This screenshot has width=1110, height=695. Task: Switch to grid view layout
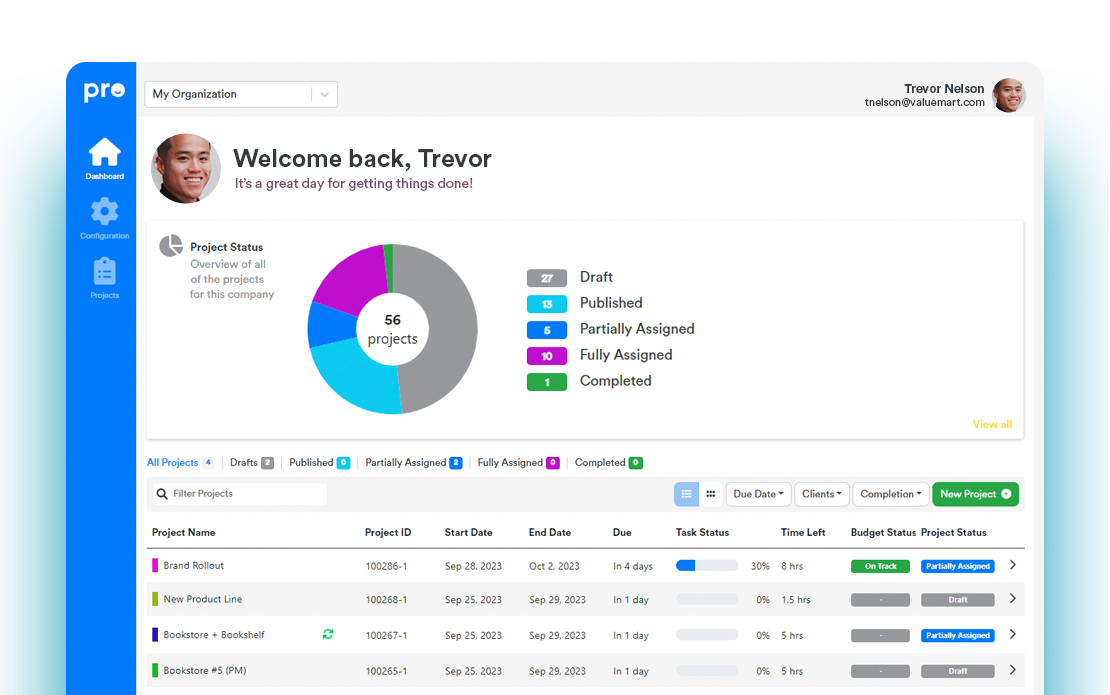coord(711,494)
